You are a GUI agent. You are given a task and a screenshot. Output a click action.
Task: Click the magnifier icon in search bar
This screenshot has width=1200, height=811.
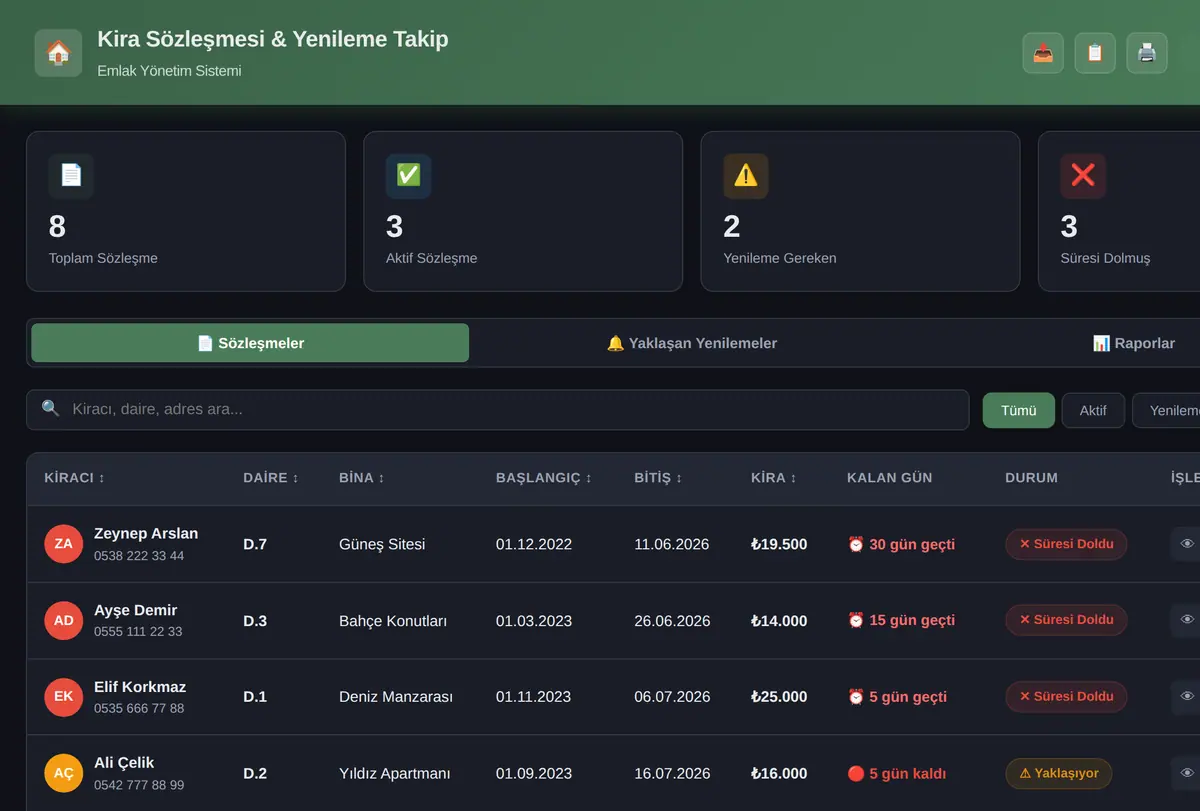(51, 409)
